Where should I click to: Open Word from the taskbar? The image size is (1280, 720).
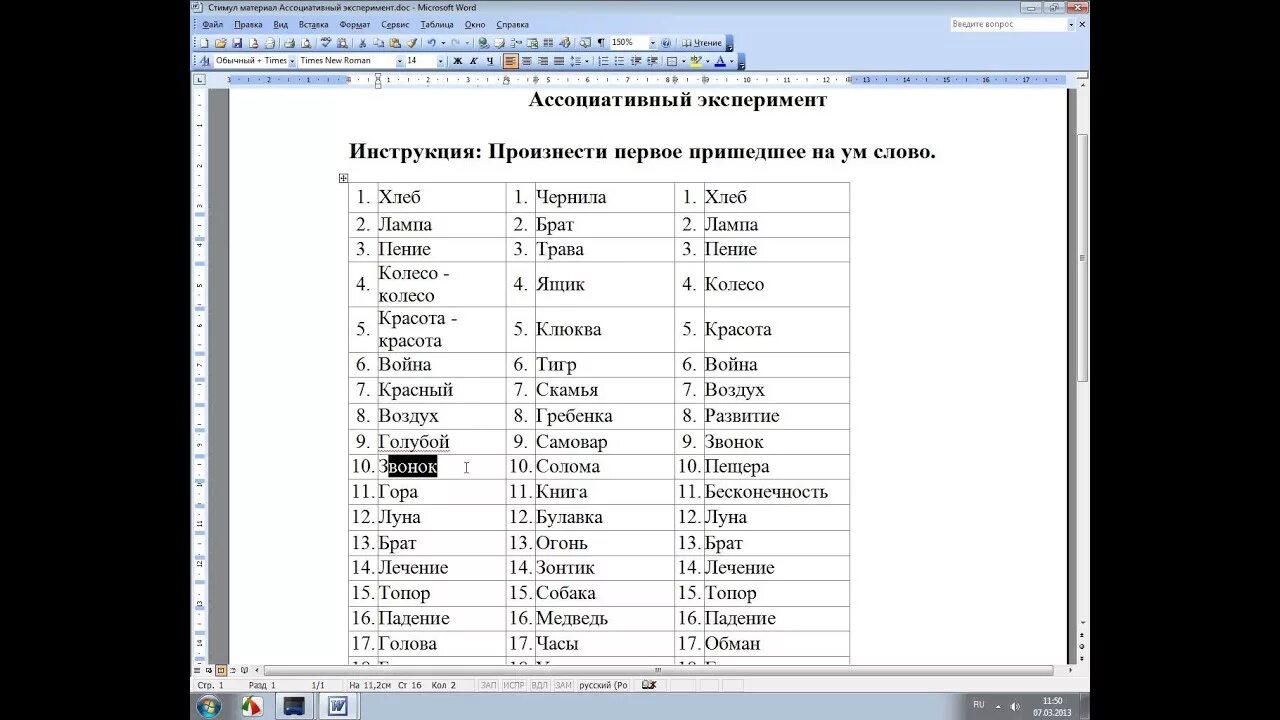coord(337,706)
